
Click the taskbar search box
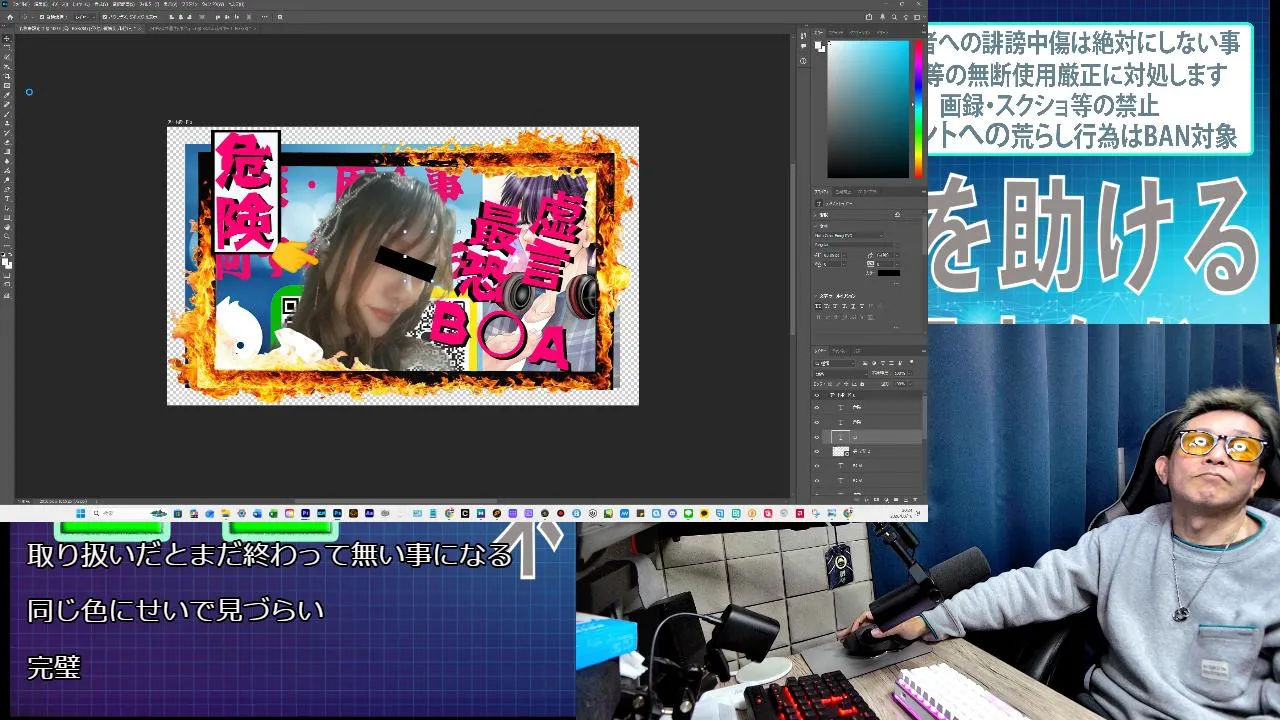tap(128, 513)
